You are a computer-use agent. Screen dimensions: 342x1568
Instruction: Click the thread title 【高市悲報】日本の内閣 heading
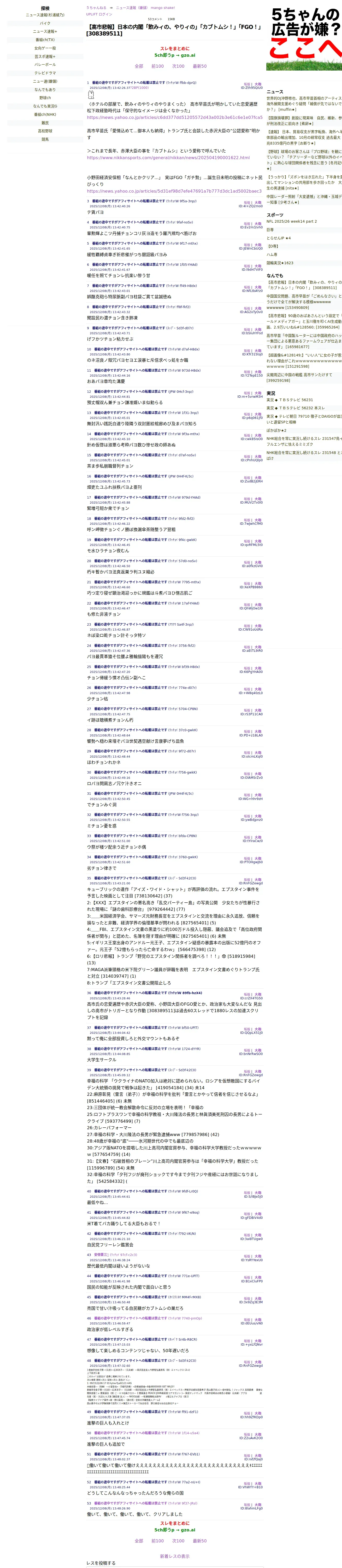(175, 30)
